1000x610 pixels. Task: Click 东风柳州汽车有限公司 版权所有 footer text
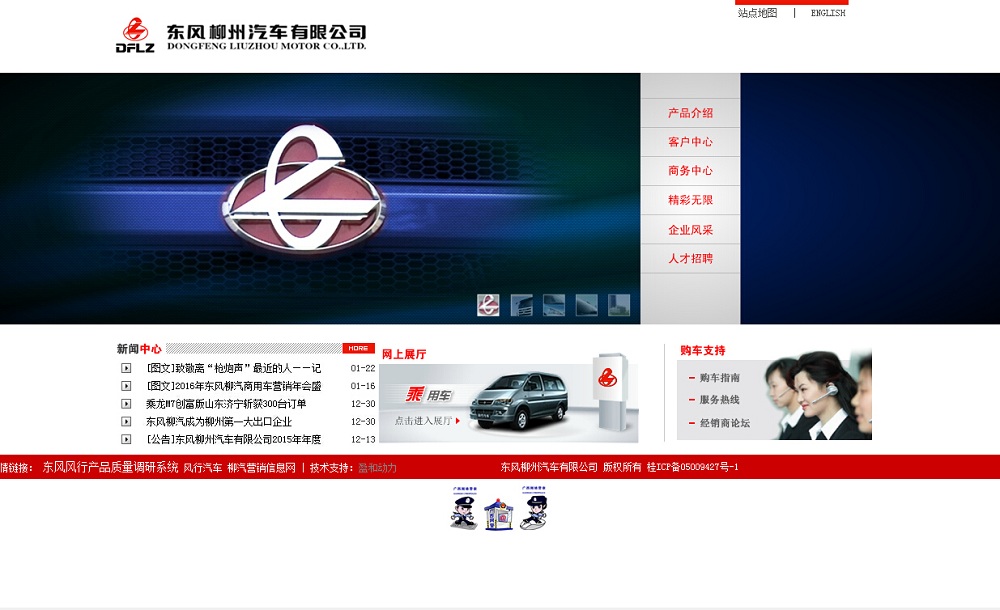coord(571,467)
